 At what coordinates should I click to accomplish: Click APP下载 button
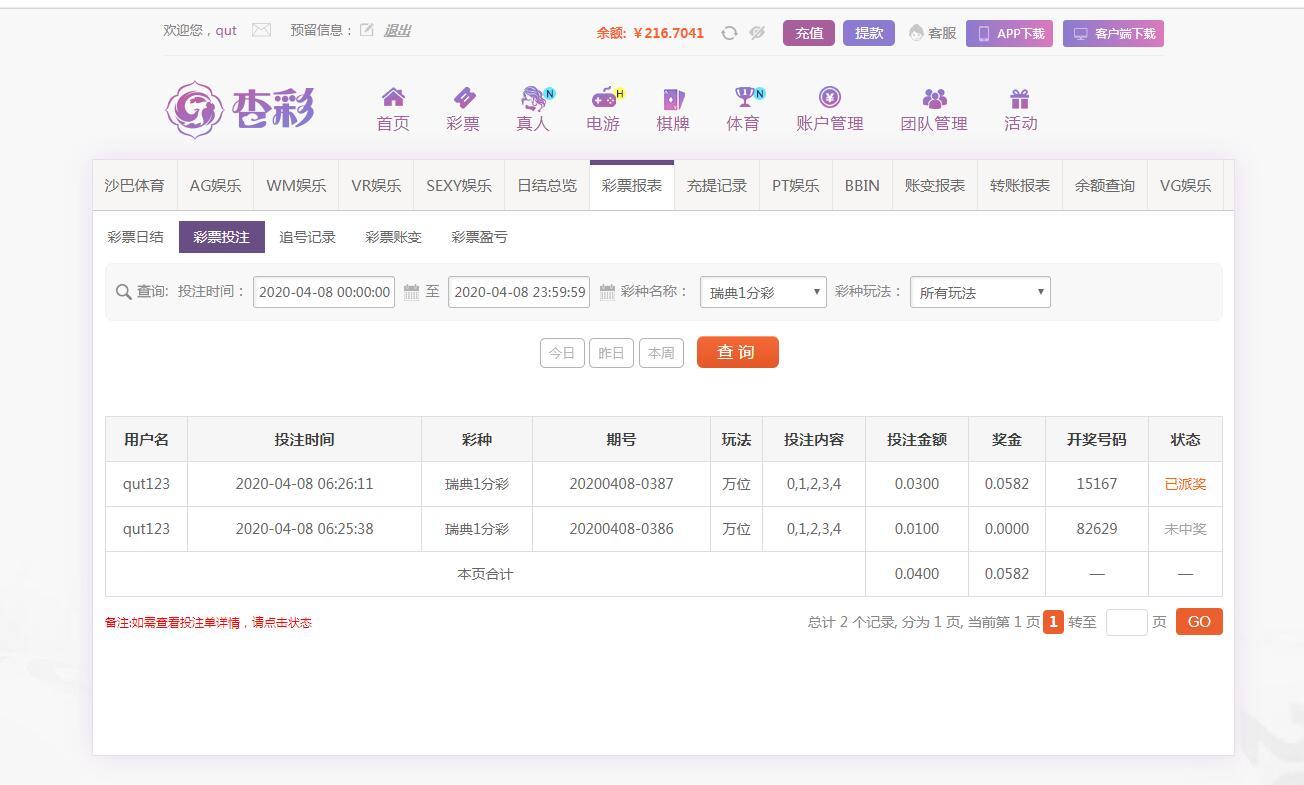coord(1010,34)
